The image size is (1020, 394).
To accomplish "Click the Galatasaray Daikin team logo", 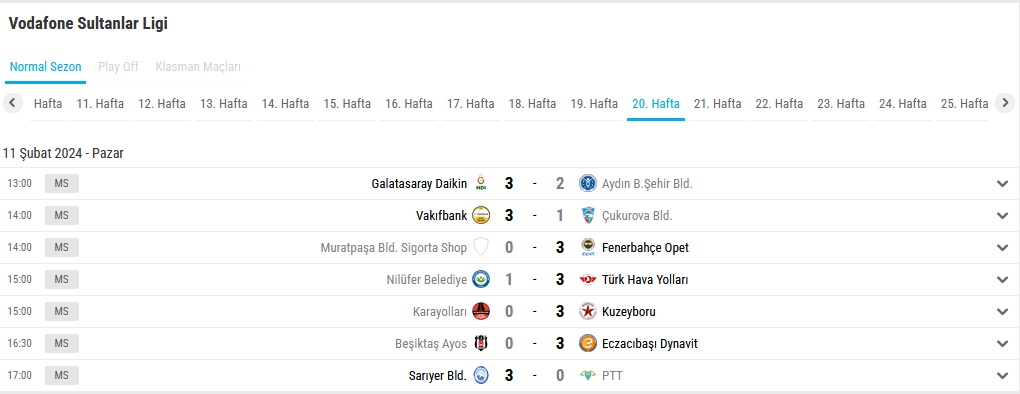I will point(481,183).
